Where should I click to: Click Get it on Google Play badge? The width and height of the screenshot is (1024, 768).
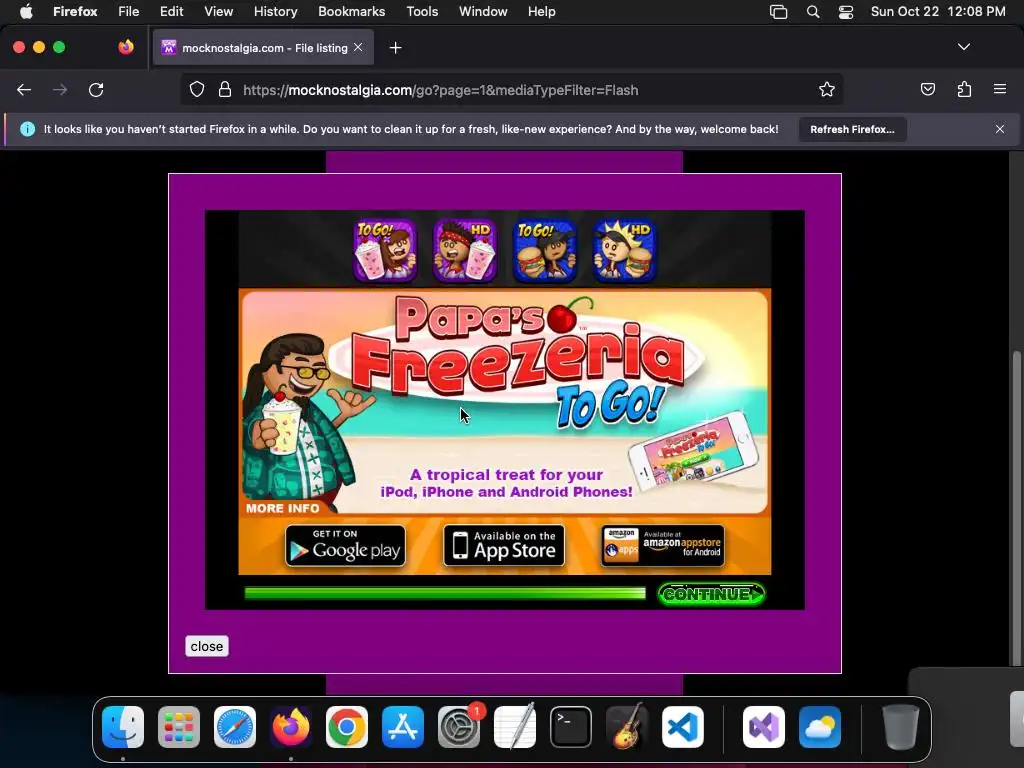pyautogui.click(x=345, y=545)
